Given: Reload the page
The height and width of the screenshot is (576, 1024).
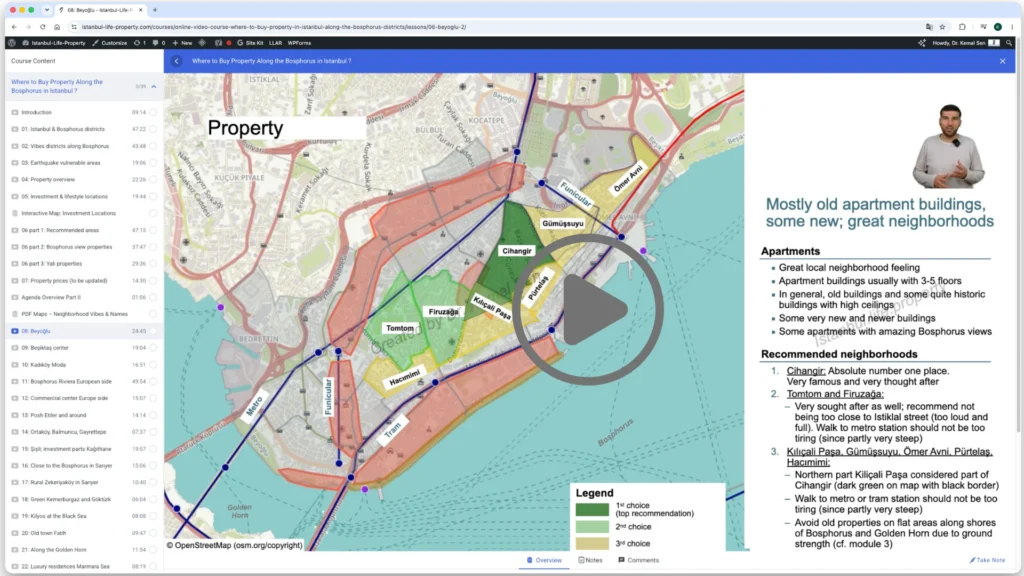Looking at the screenshot, I should pos(42,27).
